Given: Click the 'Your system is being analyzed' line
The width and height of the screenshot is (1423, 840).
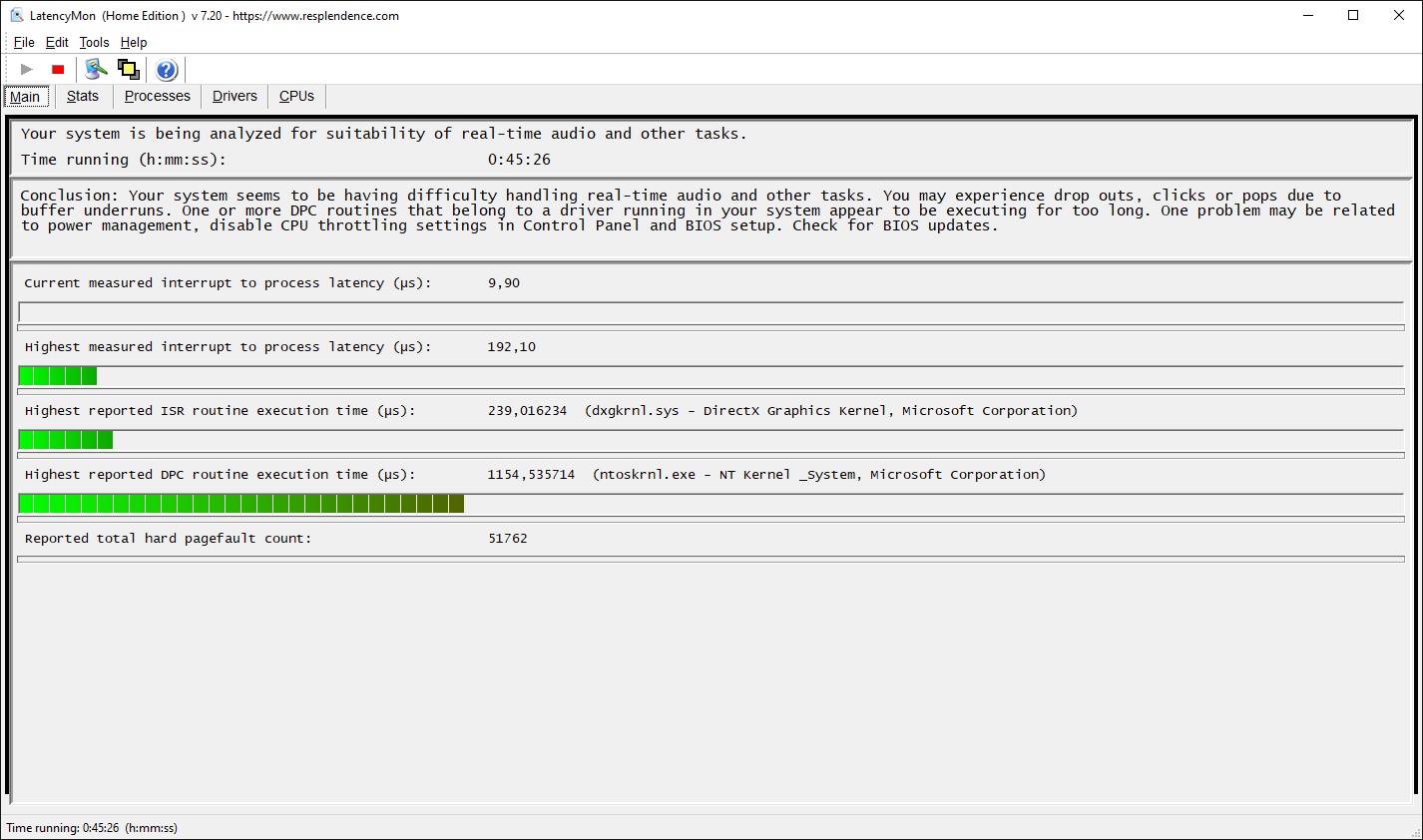Looking at the screenshot, I should tap(383, 134).
